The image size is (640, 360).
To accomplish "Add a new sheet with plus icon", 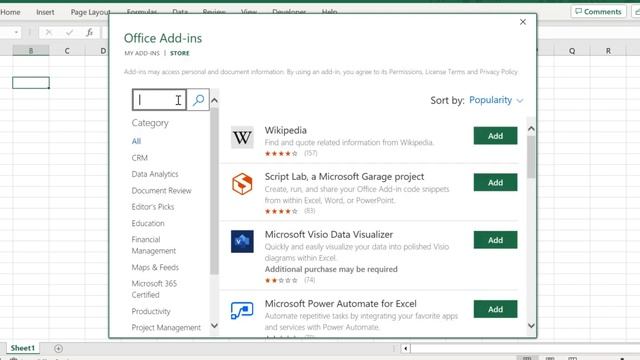I will [58, 348].
